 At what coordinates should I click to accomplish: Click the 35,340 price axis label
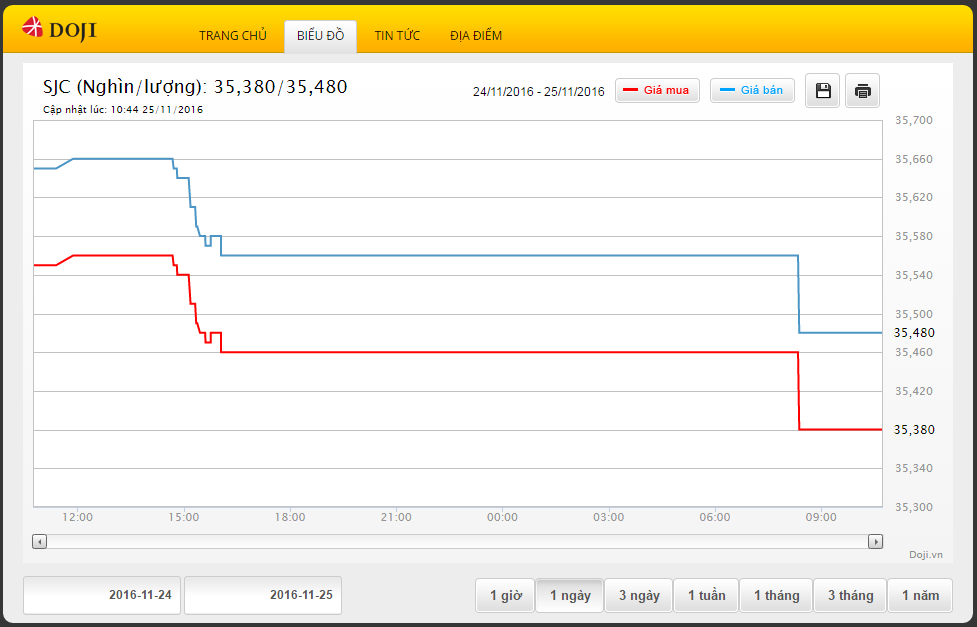(914, 469)
